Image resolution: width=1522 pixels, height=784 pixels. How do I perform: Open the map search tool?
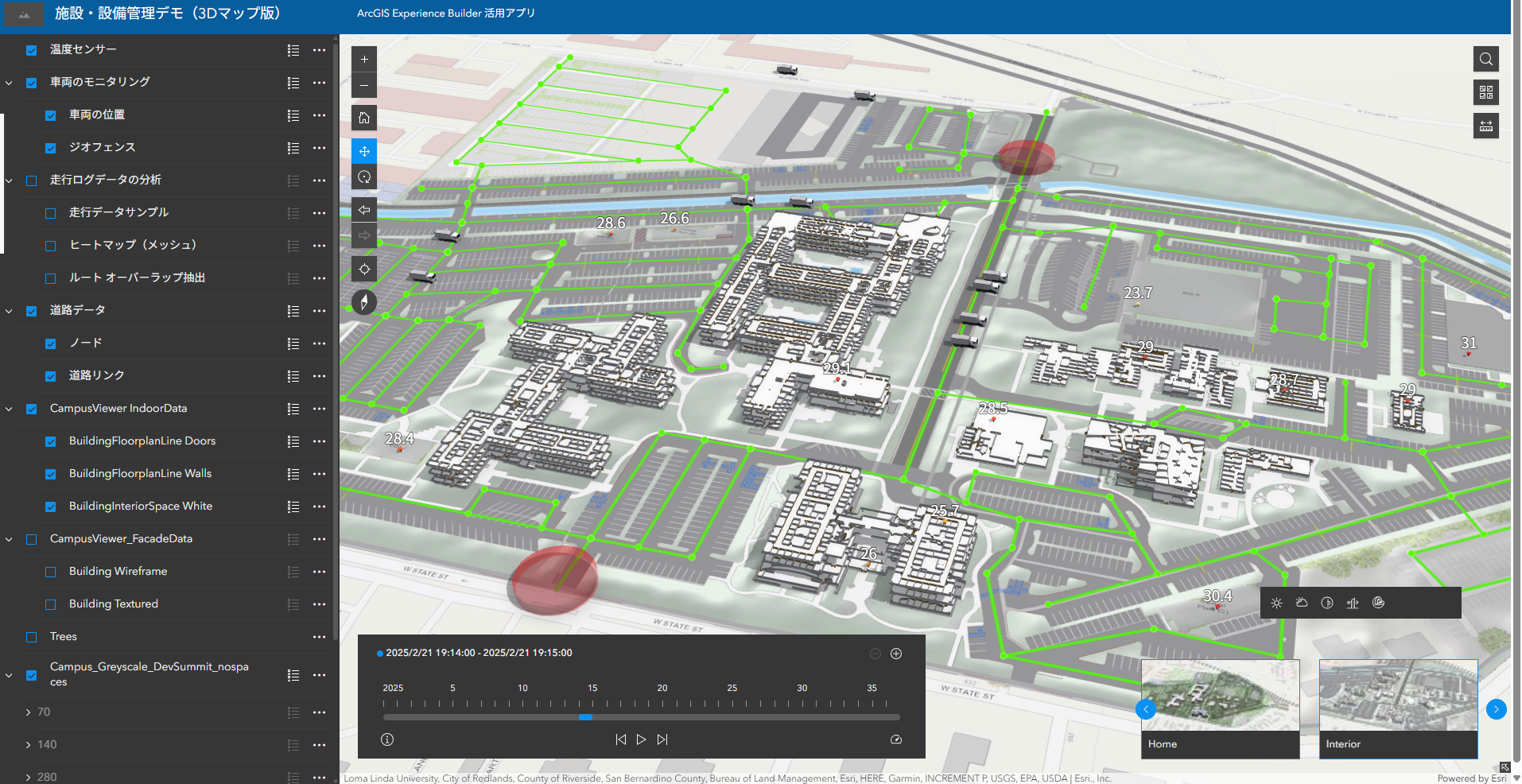1485,60
